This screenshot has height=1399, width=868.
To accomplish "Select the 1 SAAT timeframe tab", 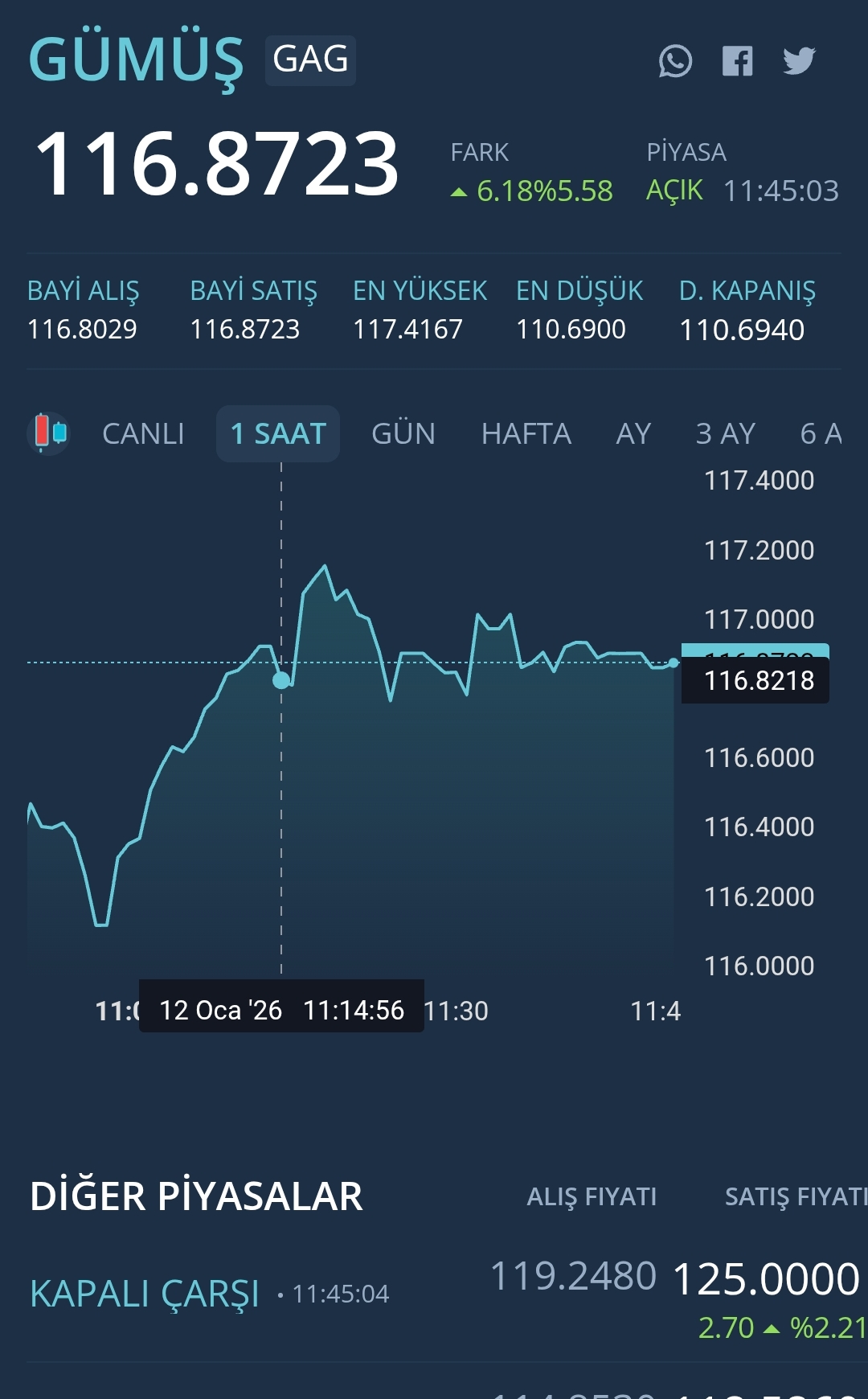I will 278,434.
